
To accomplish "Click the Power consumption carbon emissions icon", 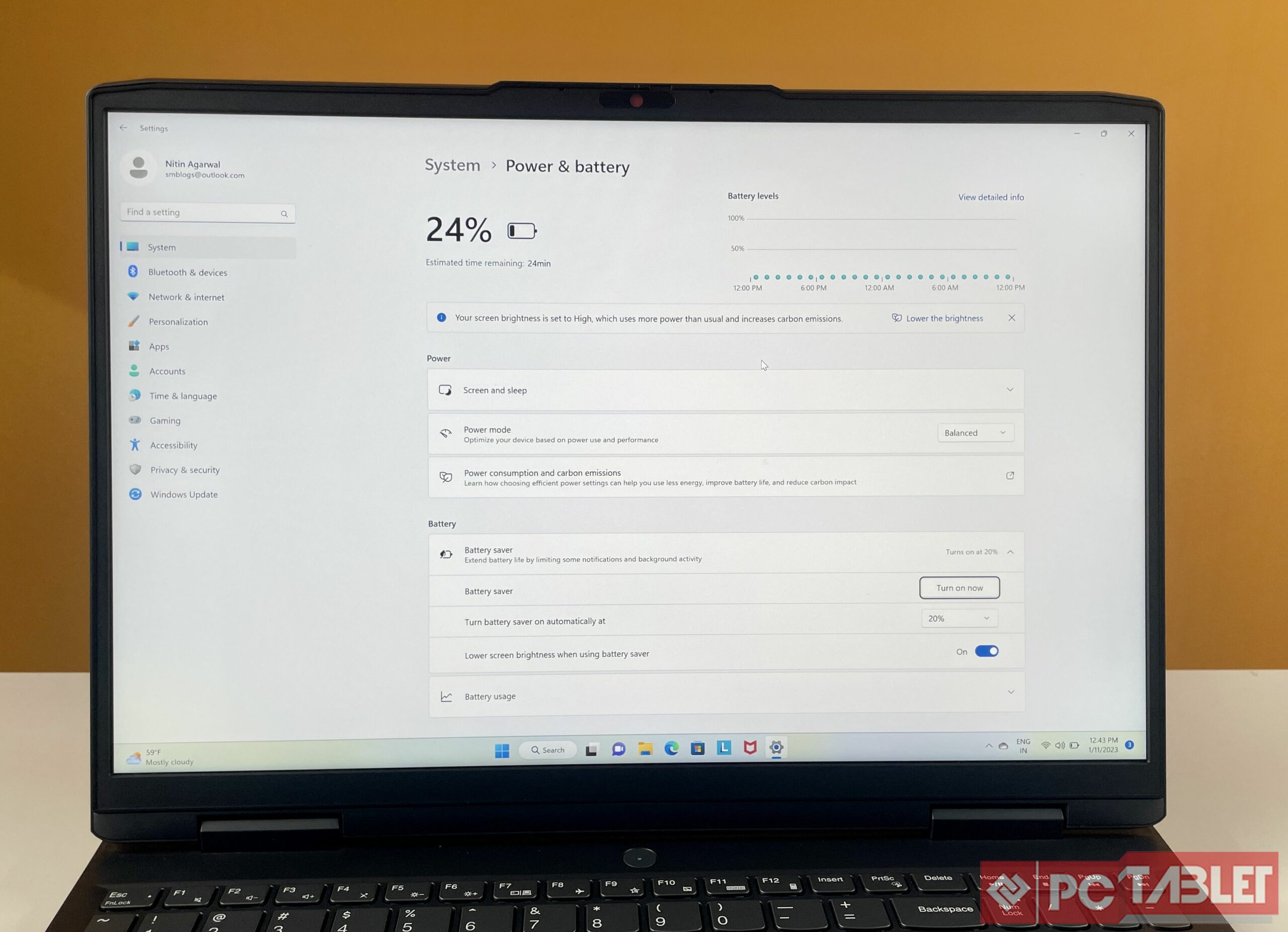I will [447, 477].
